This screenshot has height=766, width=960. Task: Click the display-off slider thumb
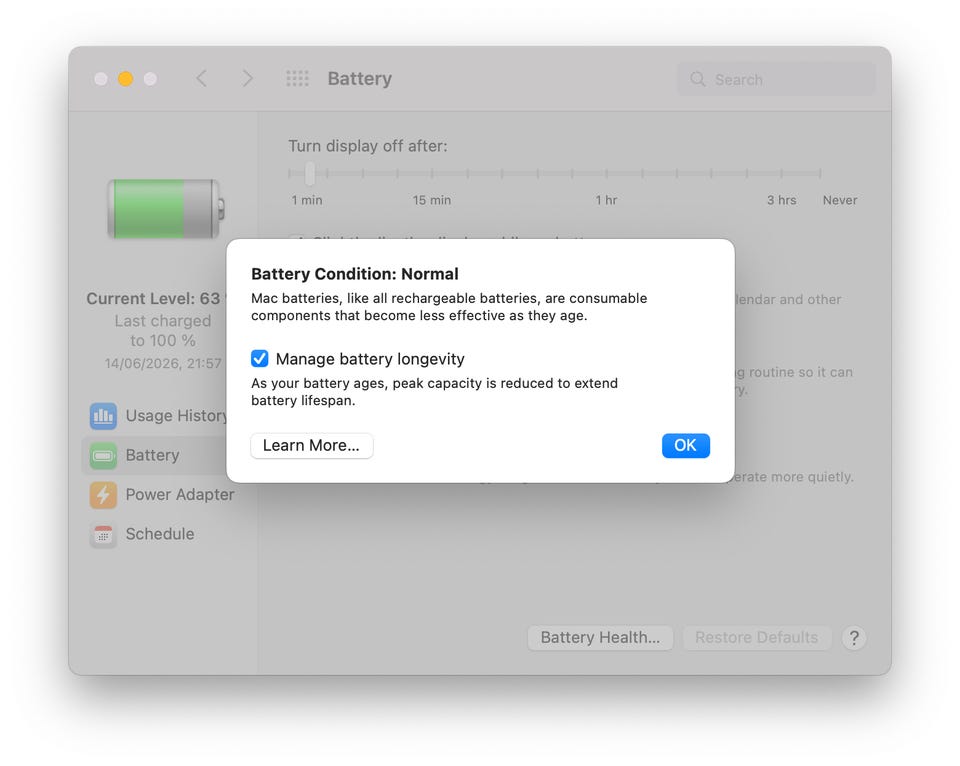pyautogui.click(x=310, y=173)
